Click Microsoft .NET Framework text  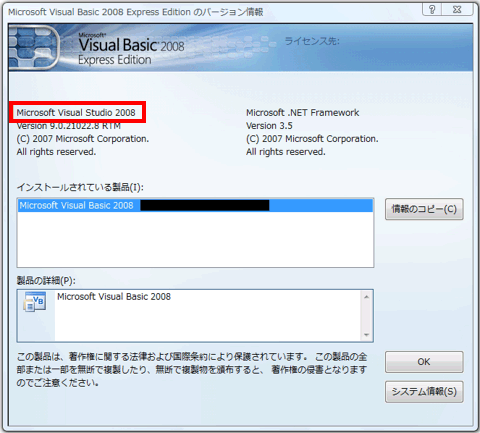pyautogui.click(x=303, y=113)
